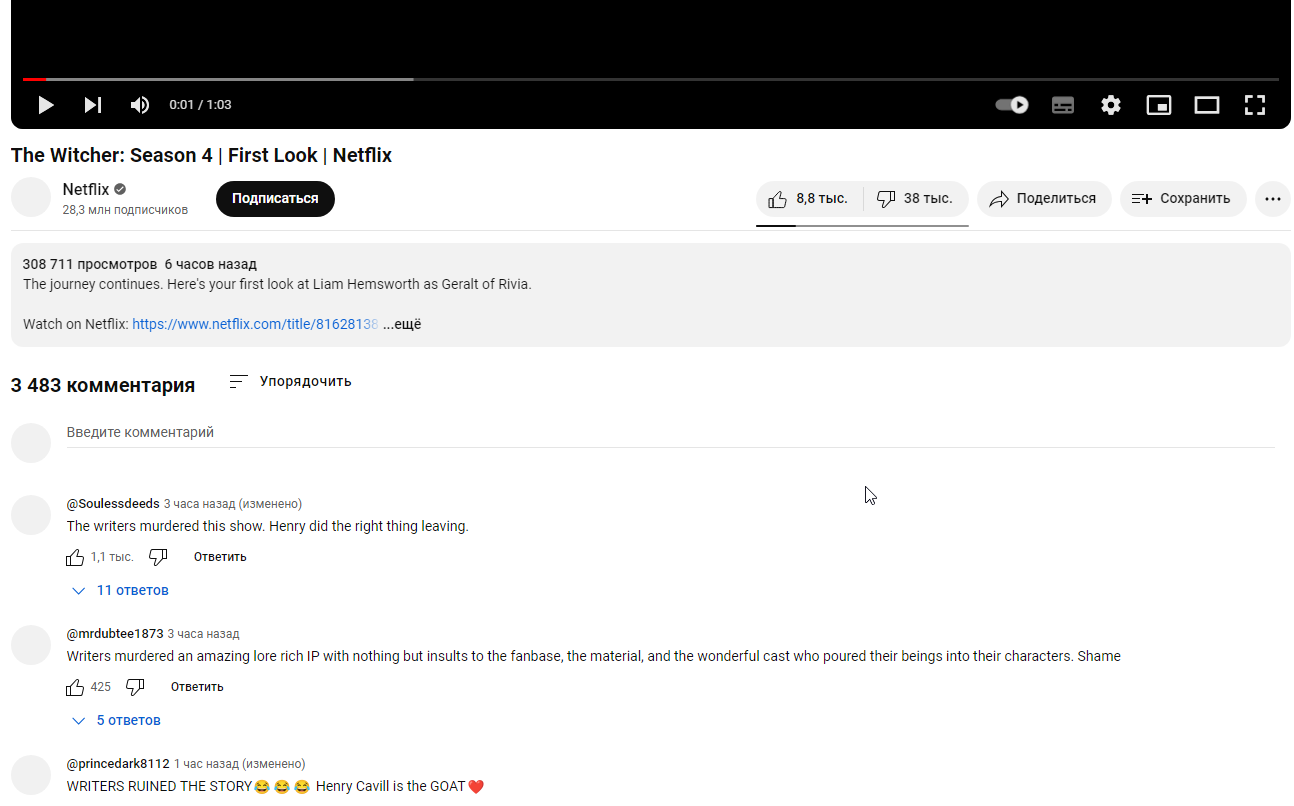Enable theater mode view
This screenshot has width=1294, height=806.
point(1207,105)
